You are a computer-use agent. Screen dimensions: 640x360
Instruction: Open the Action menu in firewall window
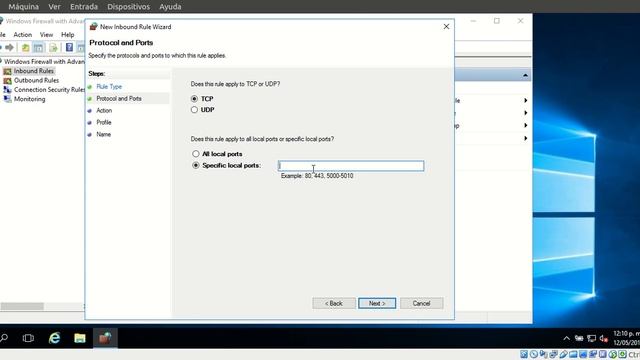tap(22, 35)
